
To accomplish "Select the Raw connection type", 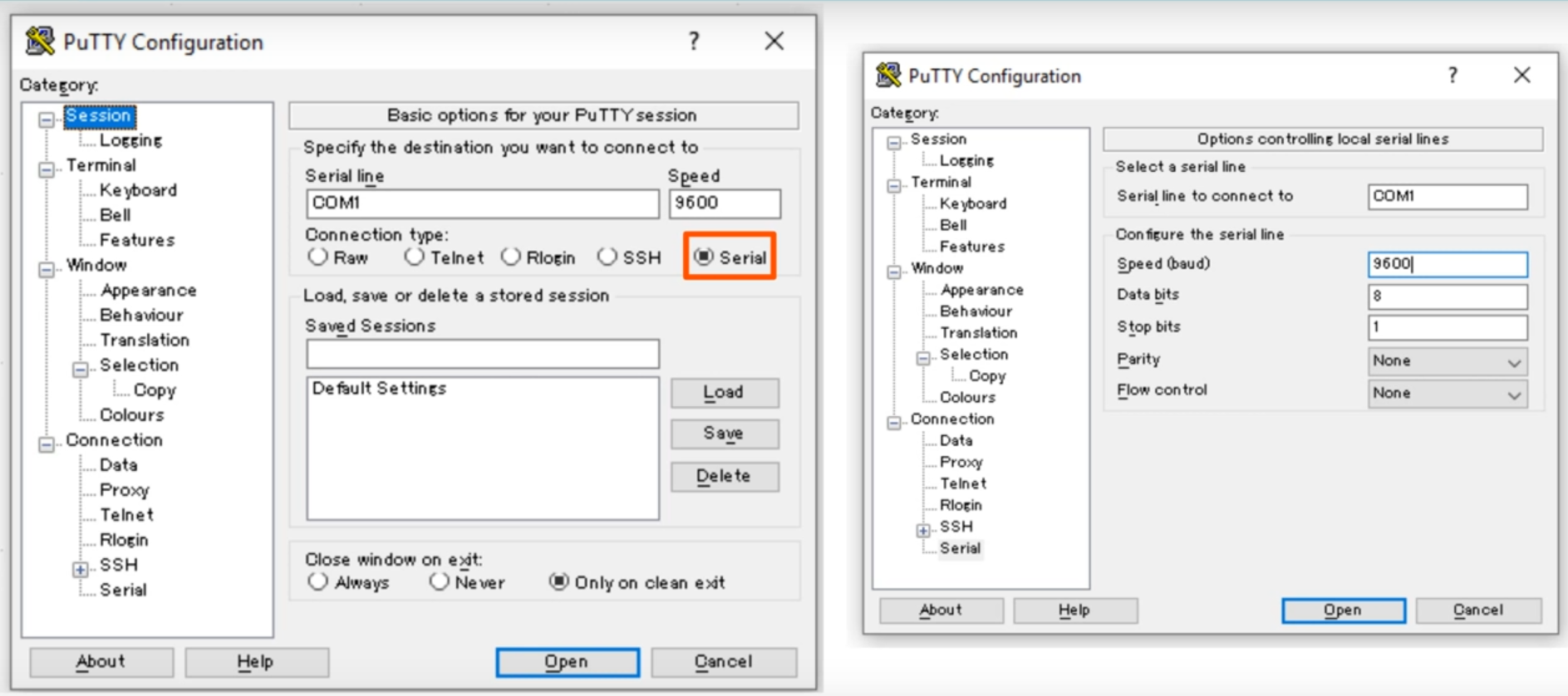I will click(x=317, y=257).
